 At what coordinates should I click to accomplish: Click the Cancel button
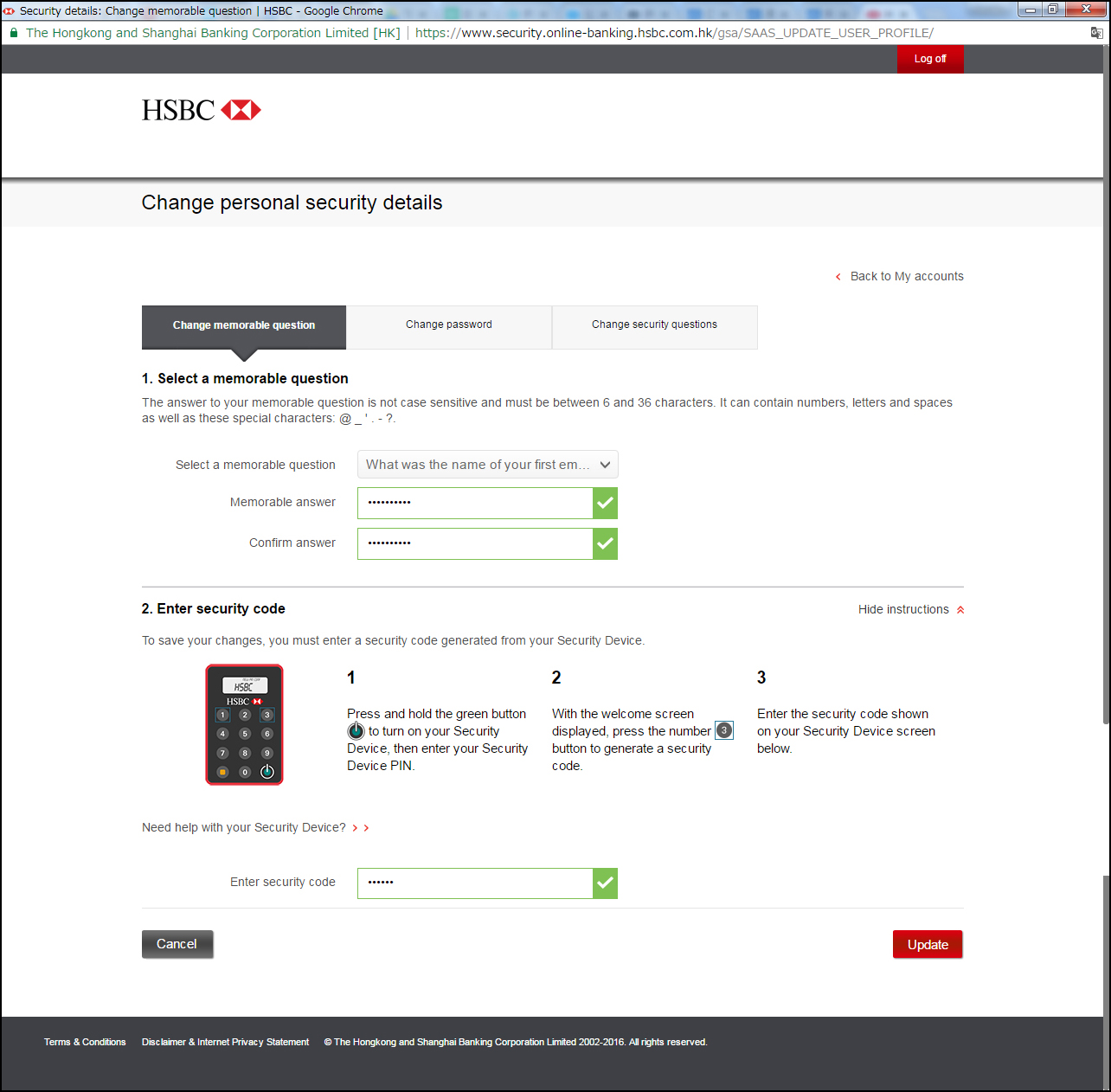[x=177, y=944]
